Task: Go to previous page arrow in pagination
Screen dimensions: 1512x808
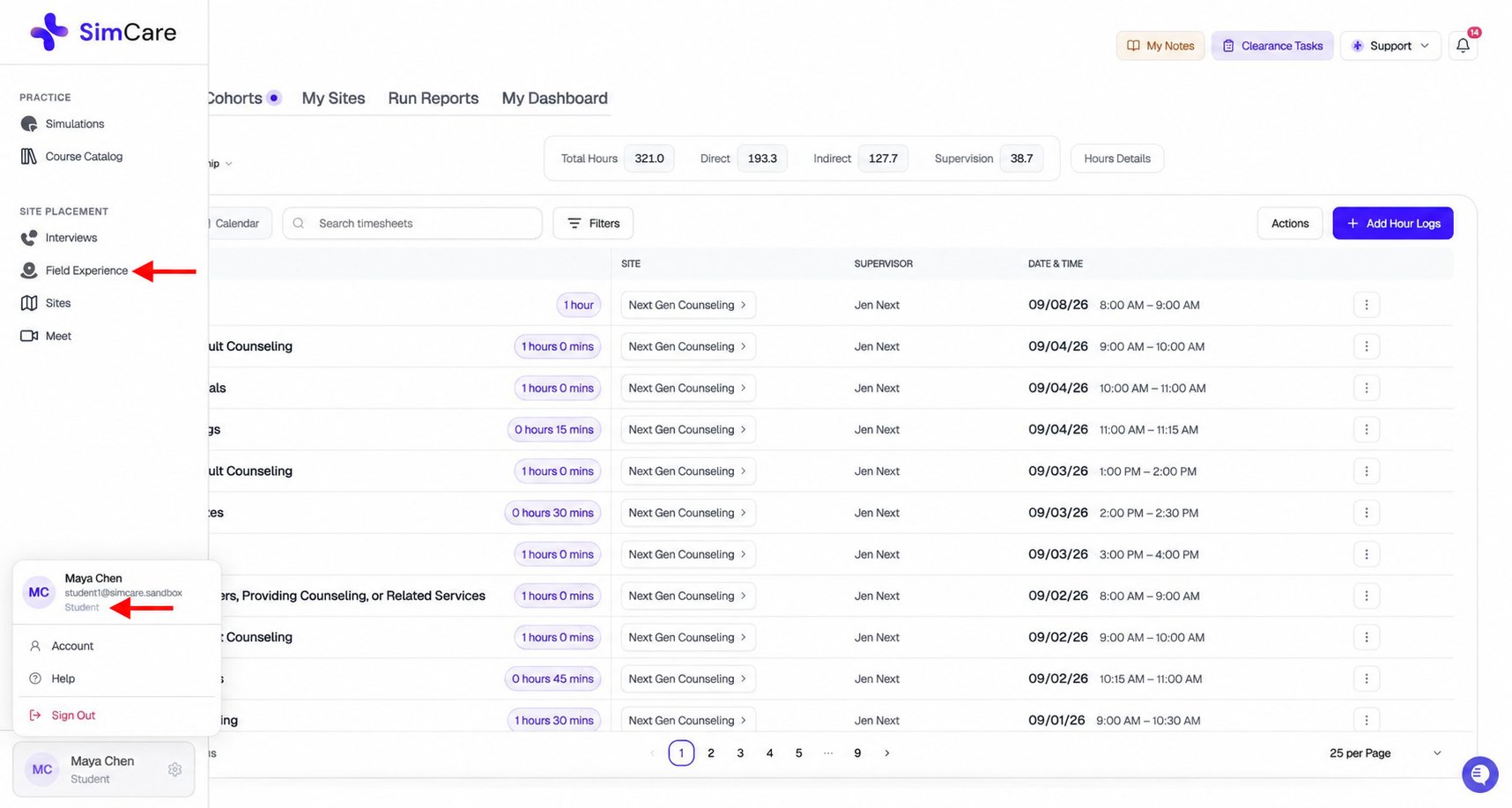Action: pyautogui.click(x=652, y=753)
